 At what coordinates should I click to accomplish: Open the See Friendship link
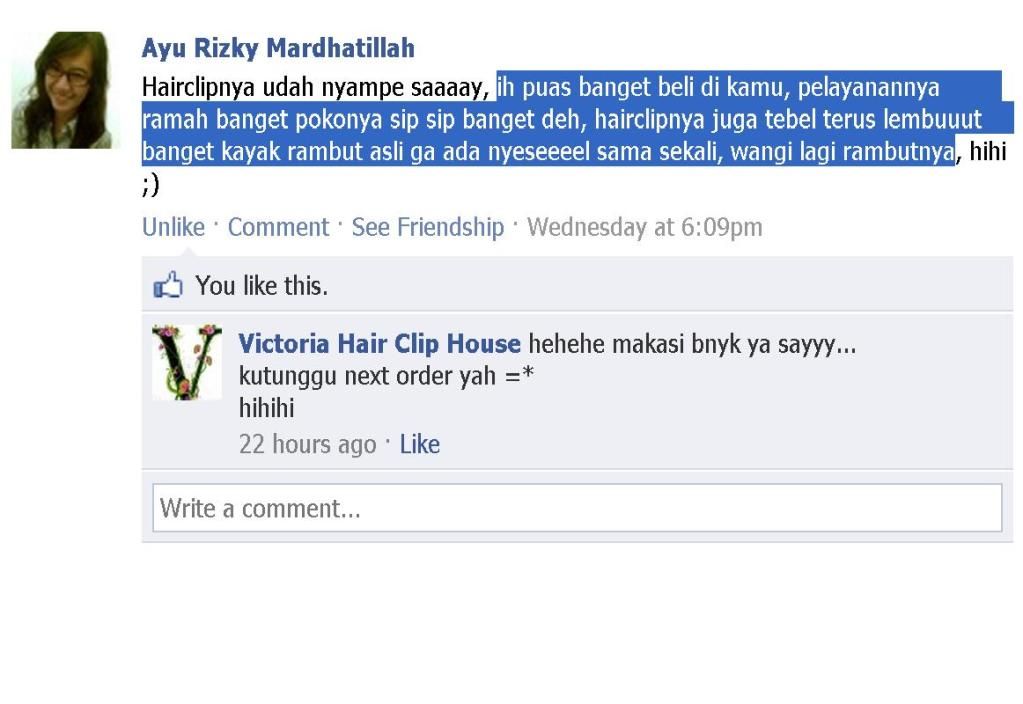tap(428, 227)
